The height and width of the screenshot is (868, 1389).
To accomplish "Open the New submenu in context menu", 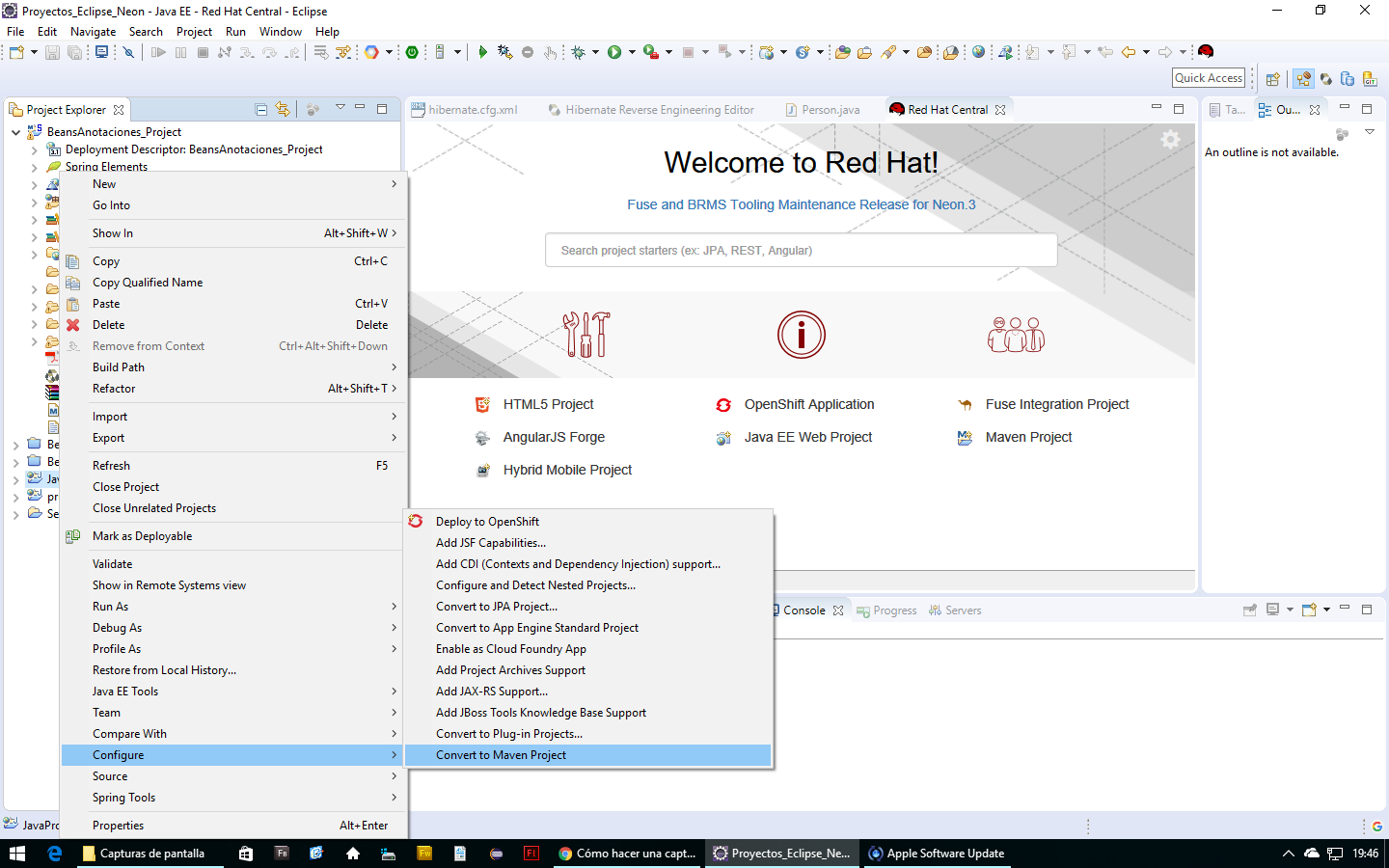I will (x=232, y=184).
